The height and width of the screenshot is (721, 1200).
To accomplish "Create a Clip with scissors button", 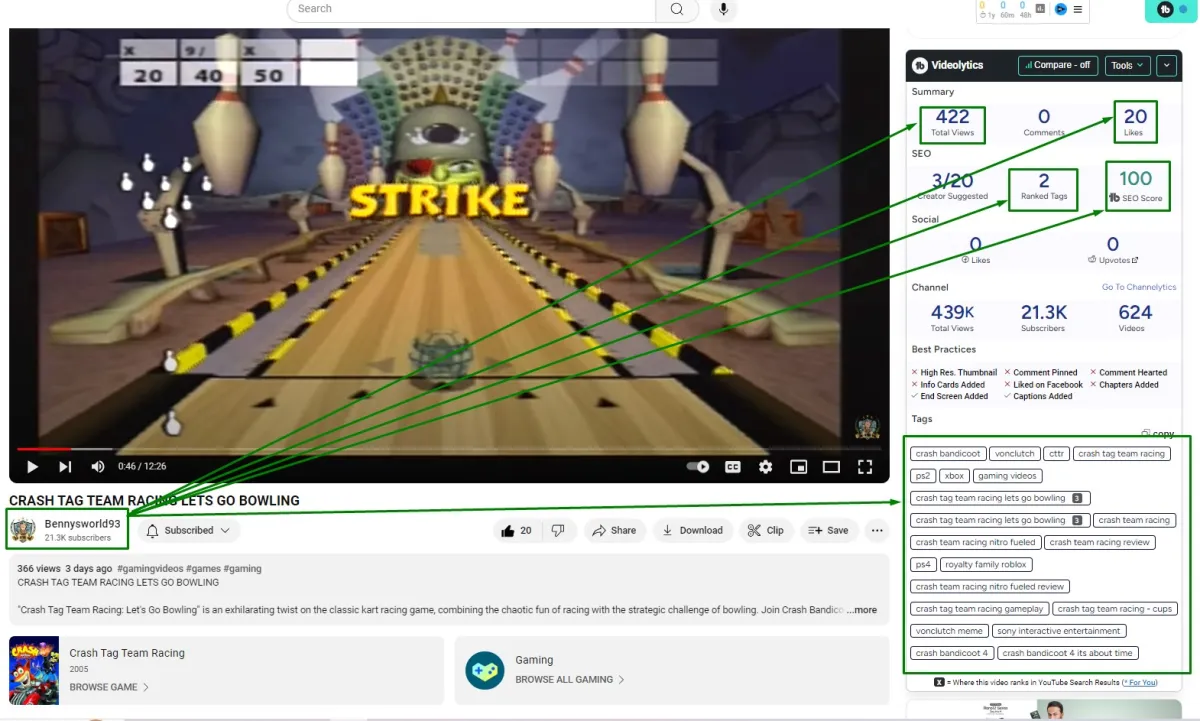I will click(x=767, y=531).
